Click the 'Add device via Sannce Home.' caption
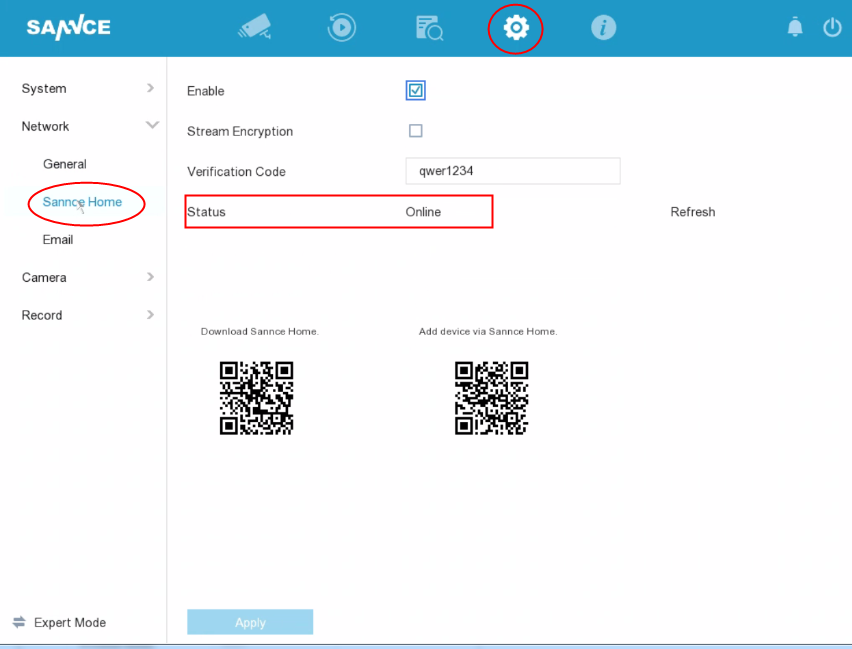852x649 pixels. coord(488,332)
